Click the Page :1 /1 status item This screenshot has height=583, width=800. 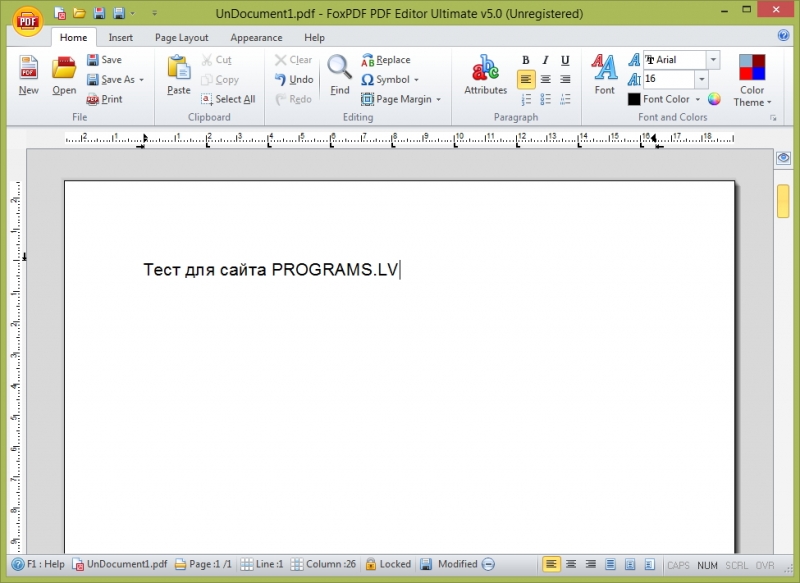pos(203,564)
